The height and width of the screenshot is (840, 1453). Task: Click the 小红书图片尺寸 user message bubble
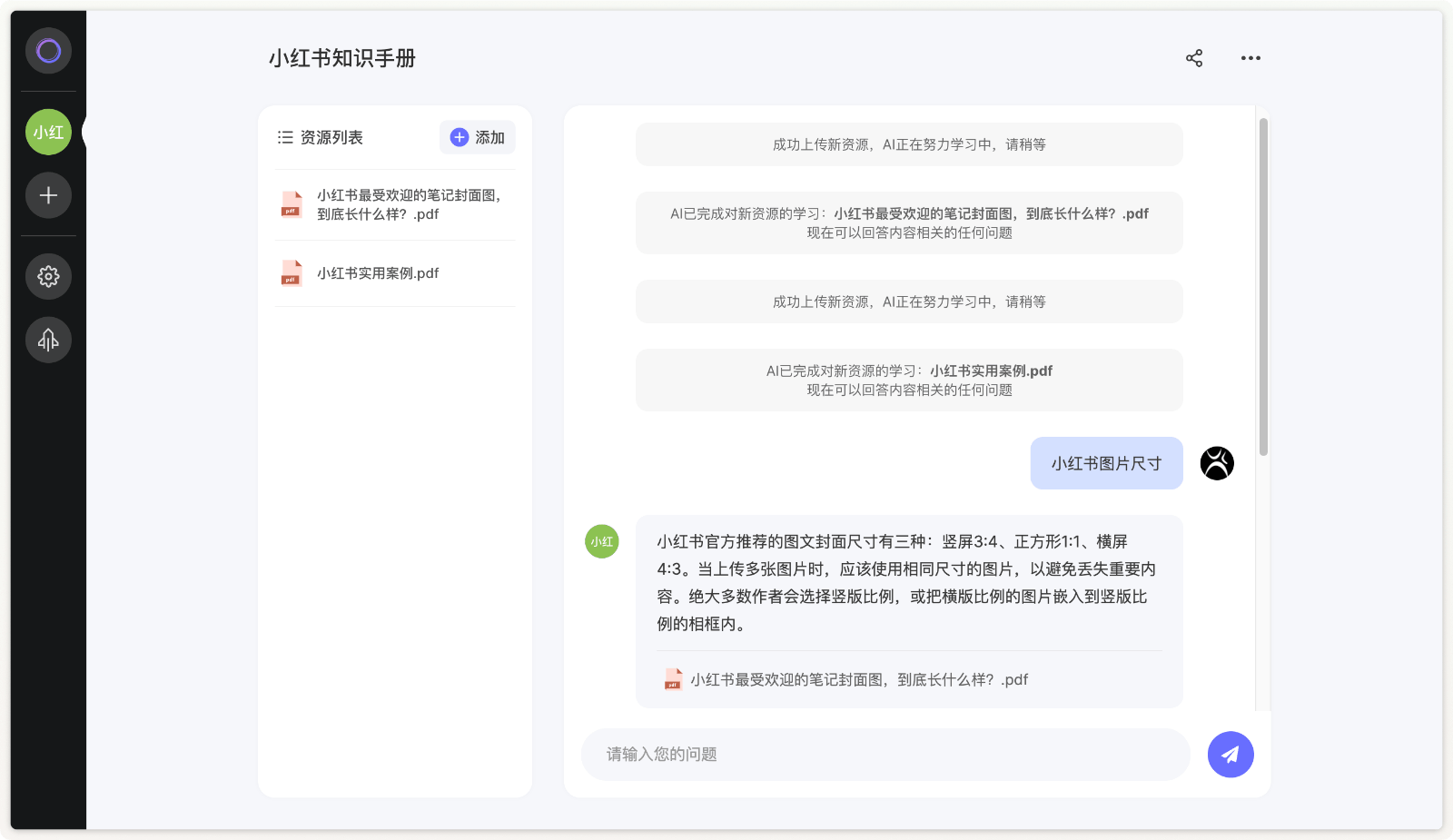(x=1106, y=463)
